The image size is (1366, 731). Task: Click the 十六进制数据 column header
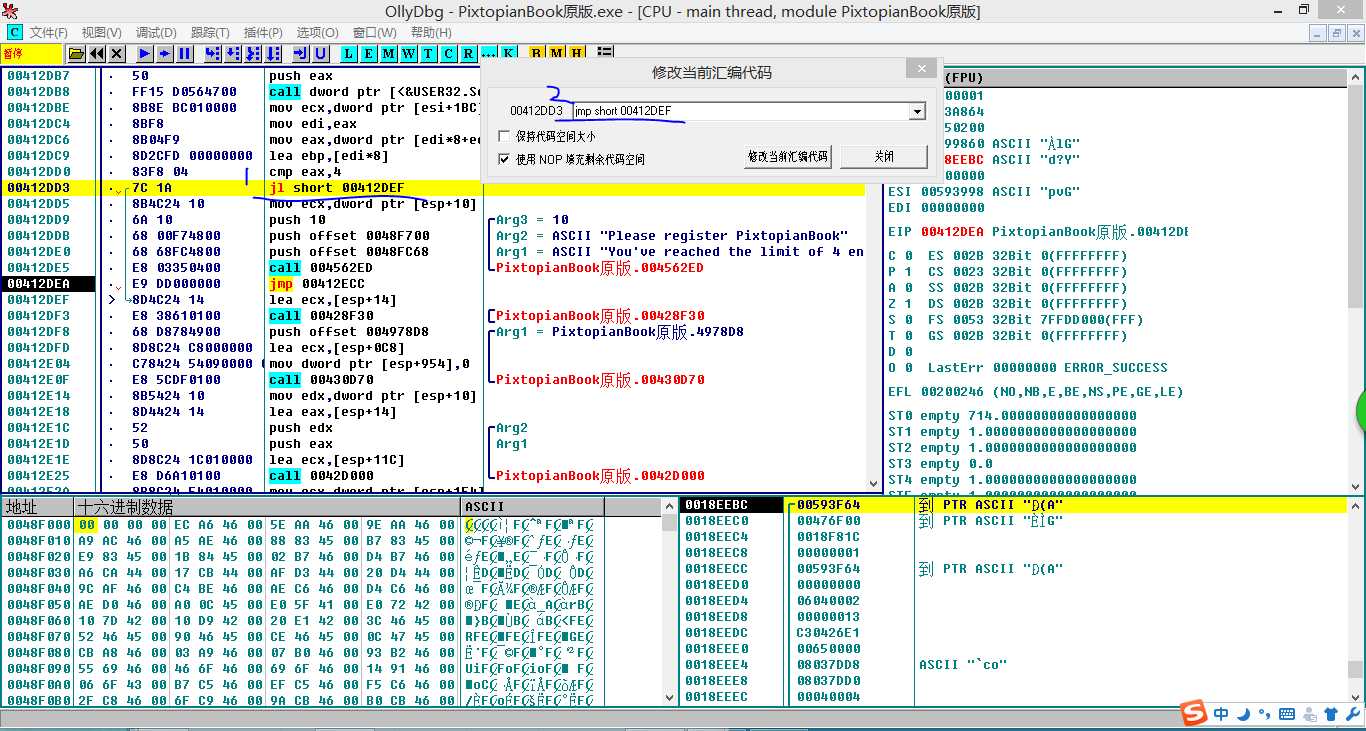click(268, 507)
